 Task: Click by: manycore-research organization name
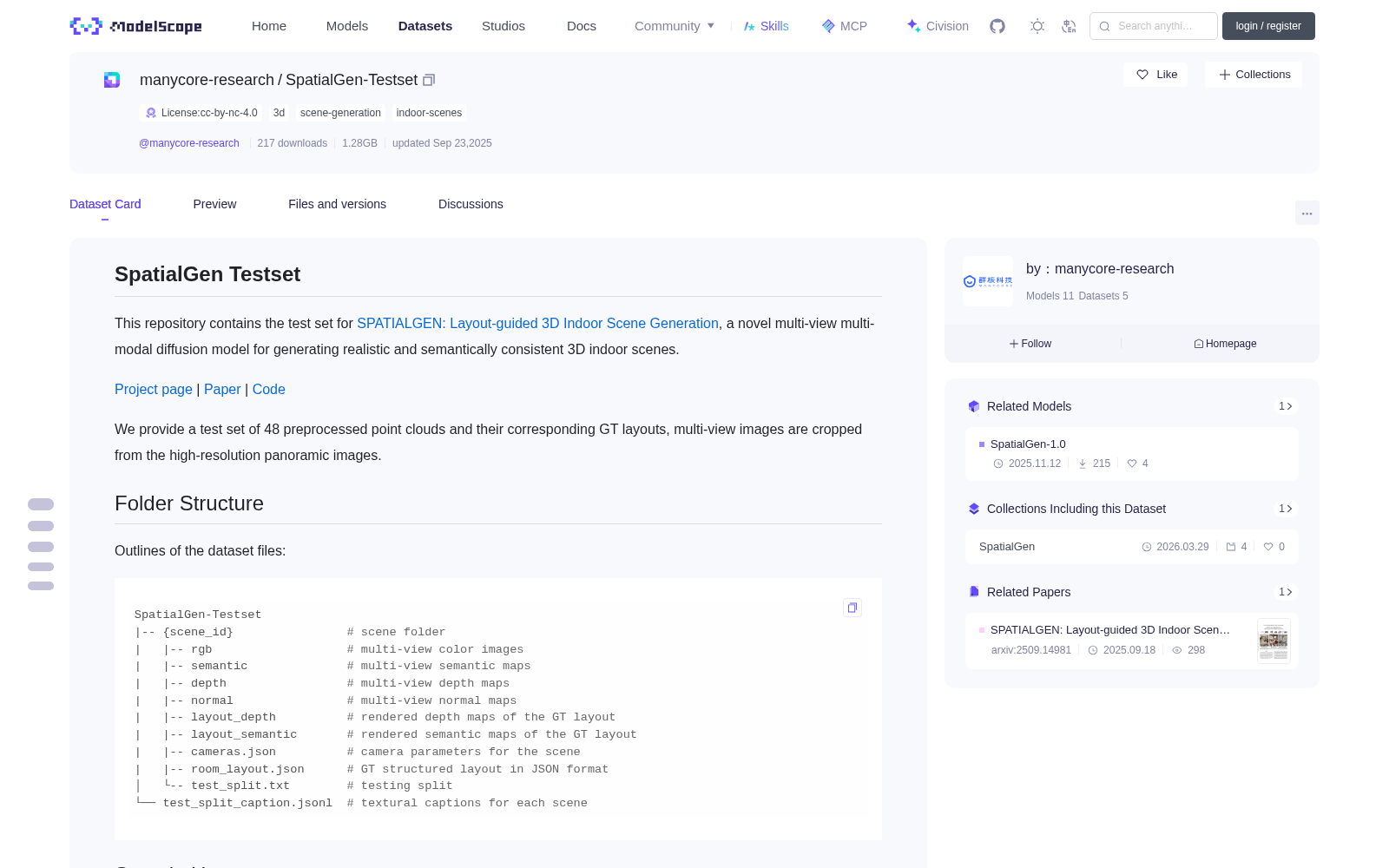pyautogui.click(x=1100, y=269)
